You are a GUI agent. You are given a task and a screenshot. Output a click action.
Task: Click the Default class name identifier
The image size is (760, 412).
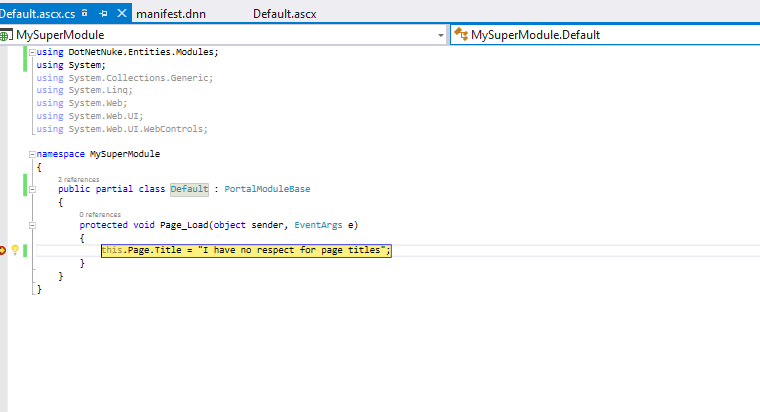tap(189, 189)
